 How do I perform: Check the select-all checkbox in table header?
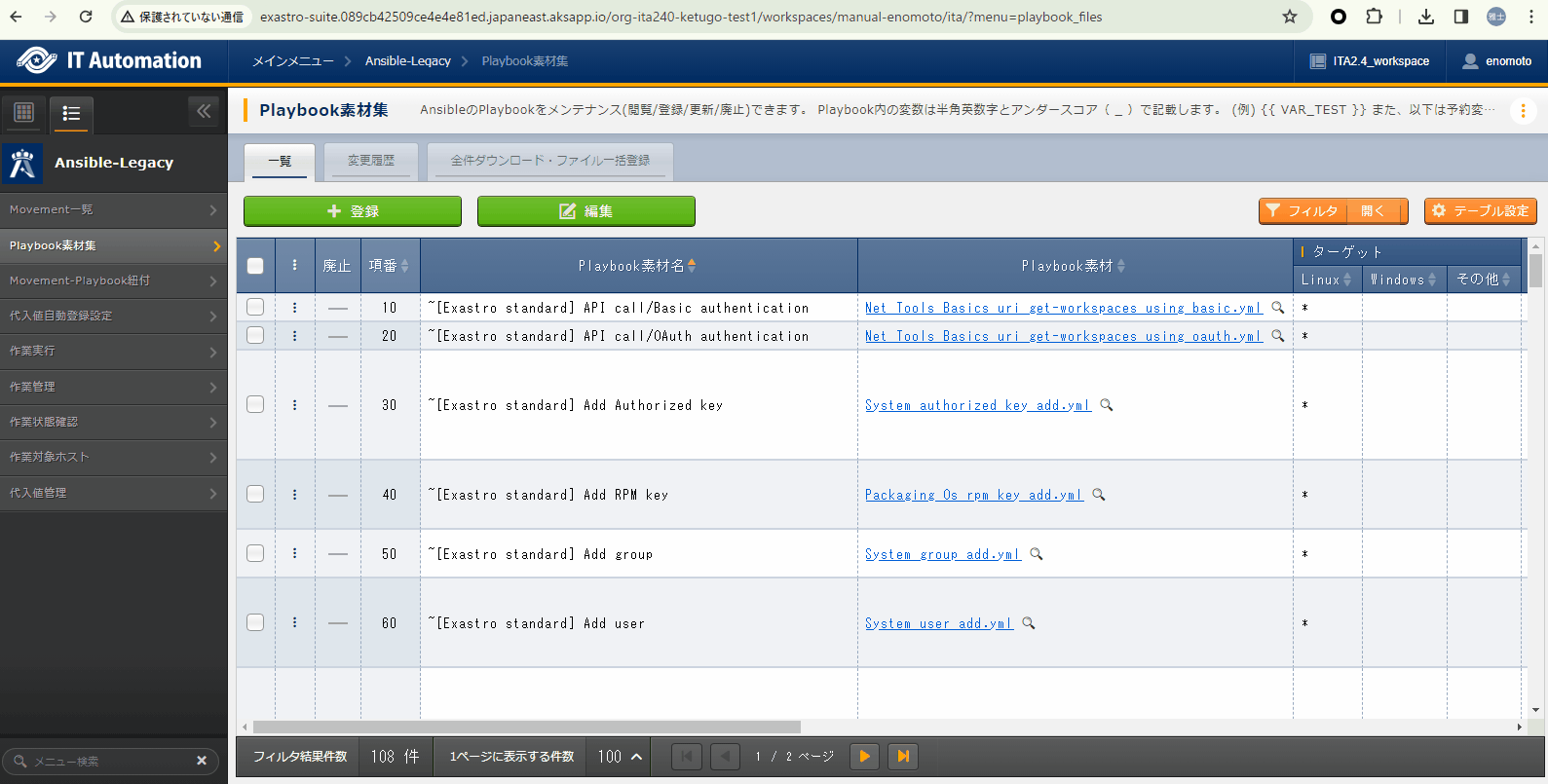(255, 266)
